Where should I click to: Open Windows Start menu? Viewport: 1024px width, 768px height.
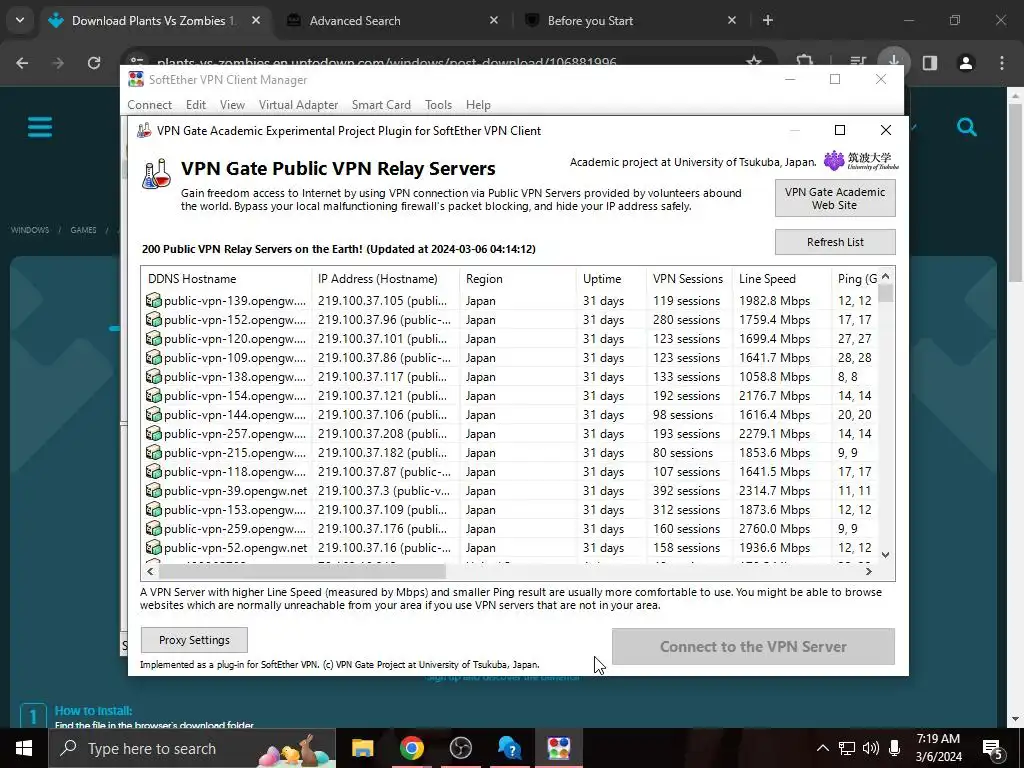24,748
